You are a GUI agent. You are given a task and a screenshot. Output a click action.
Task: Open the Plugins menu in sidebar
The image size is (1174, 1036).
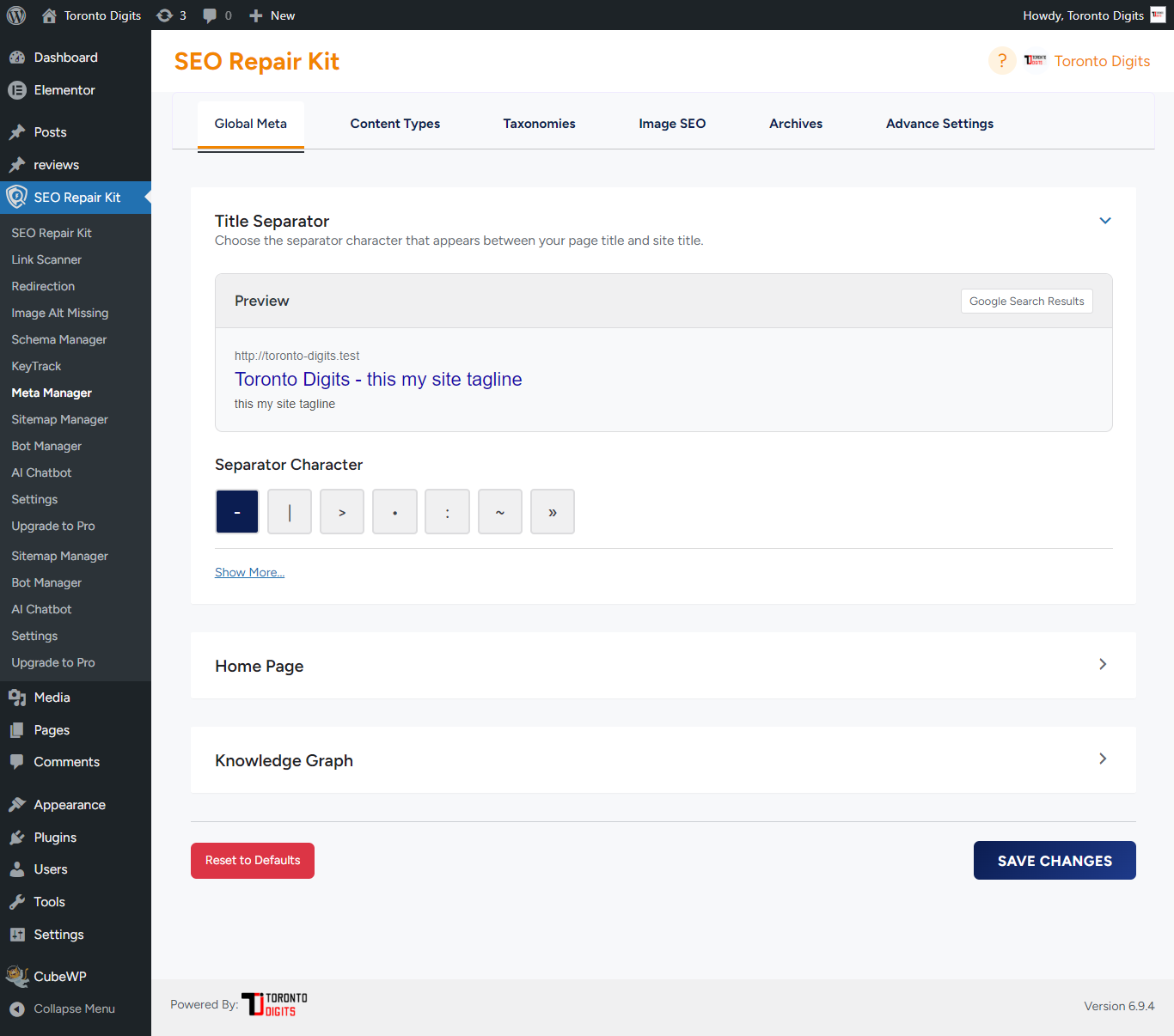pyautogui.click(x=55, y=838)
